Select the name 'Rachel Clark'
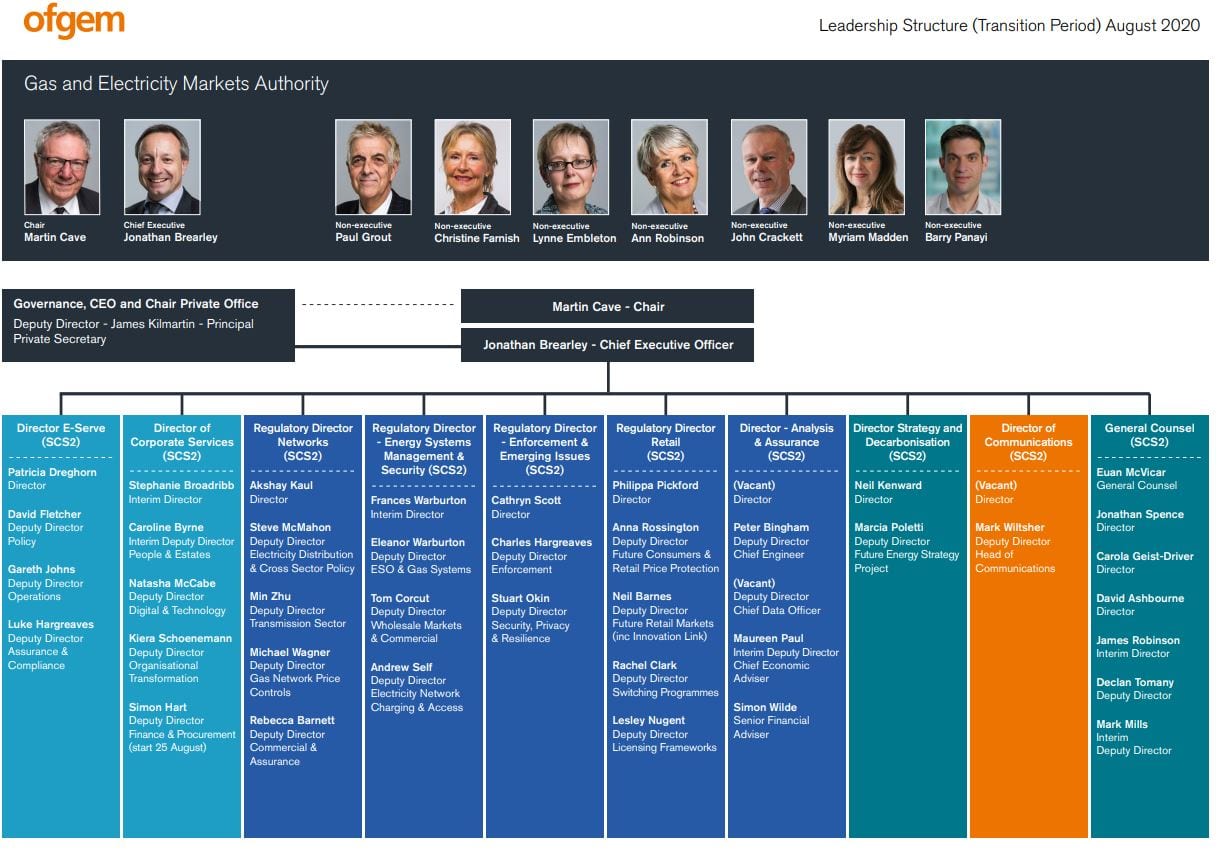The height and width of the screenshot is (852, 1228). click(645, 666)
